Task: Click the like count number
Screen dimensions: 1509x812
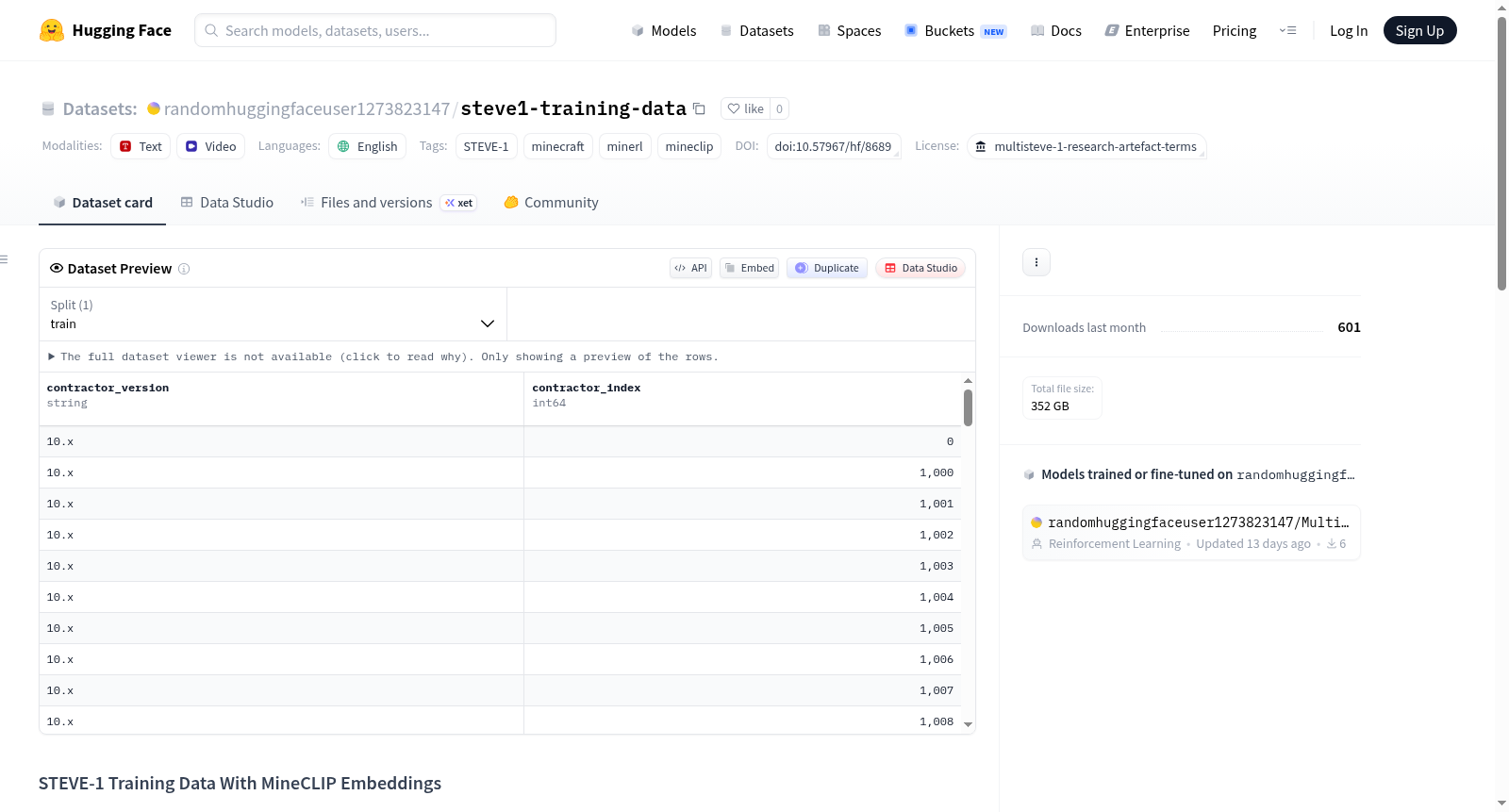Action: (x=779, y=108)
